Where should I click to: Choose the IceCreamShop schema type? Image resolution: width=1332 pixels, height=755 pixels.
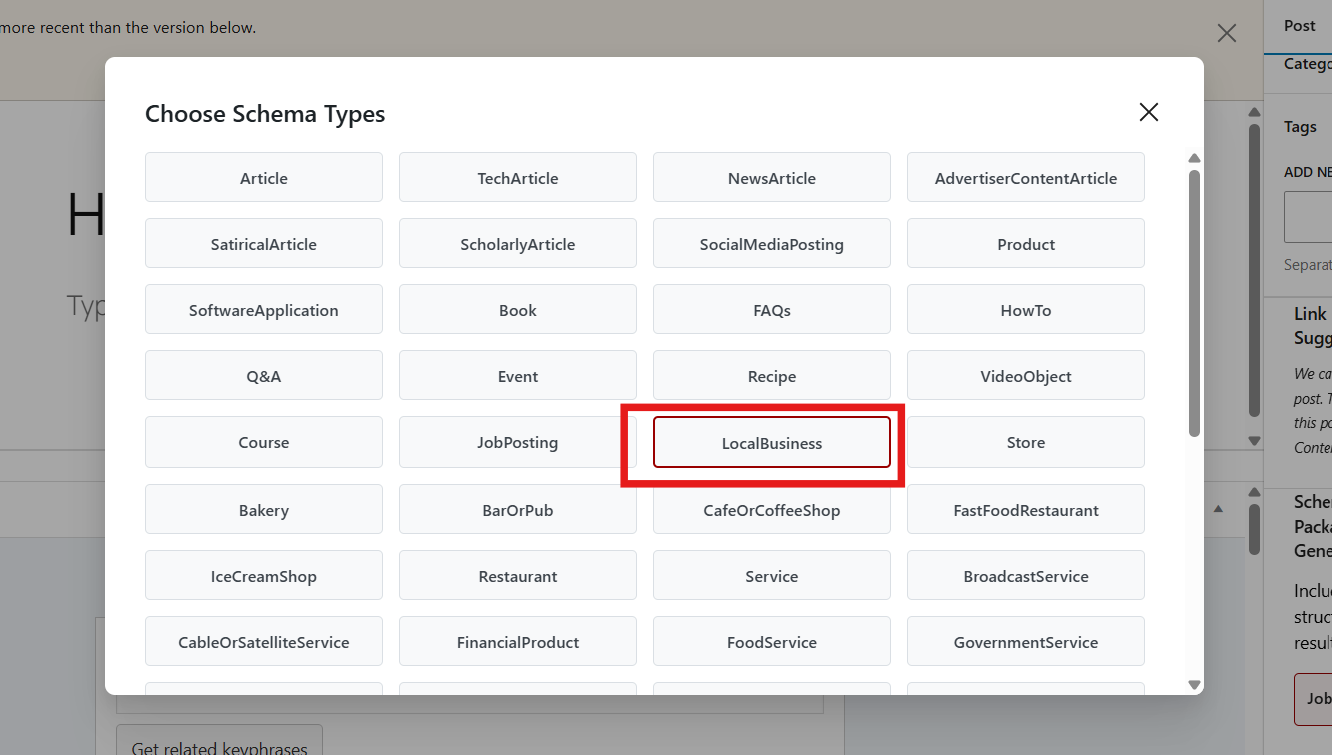(264, 576)
